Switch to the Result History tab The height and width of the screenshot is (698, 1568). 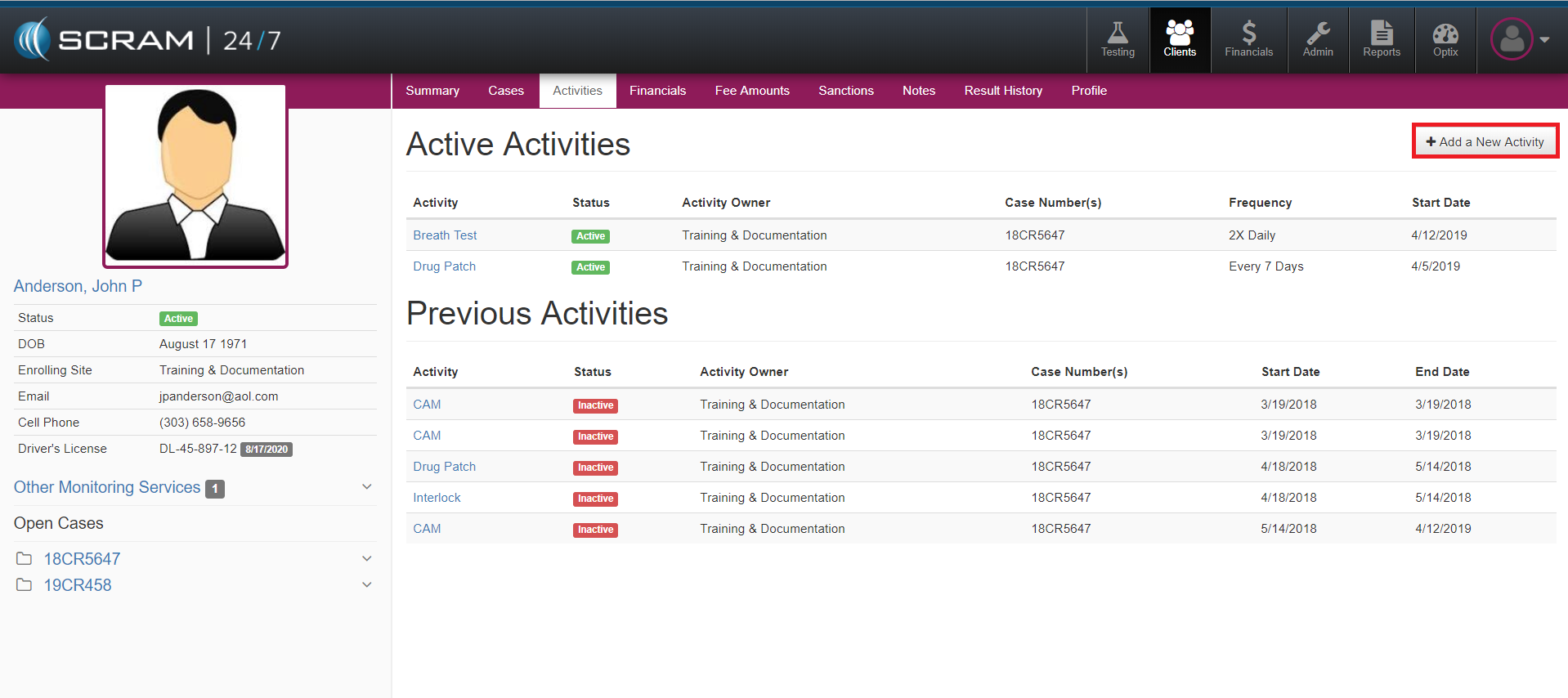pyautogui.click(x=1002, y=91)
